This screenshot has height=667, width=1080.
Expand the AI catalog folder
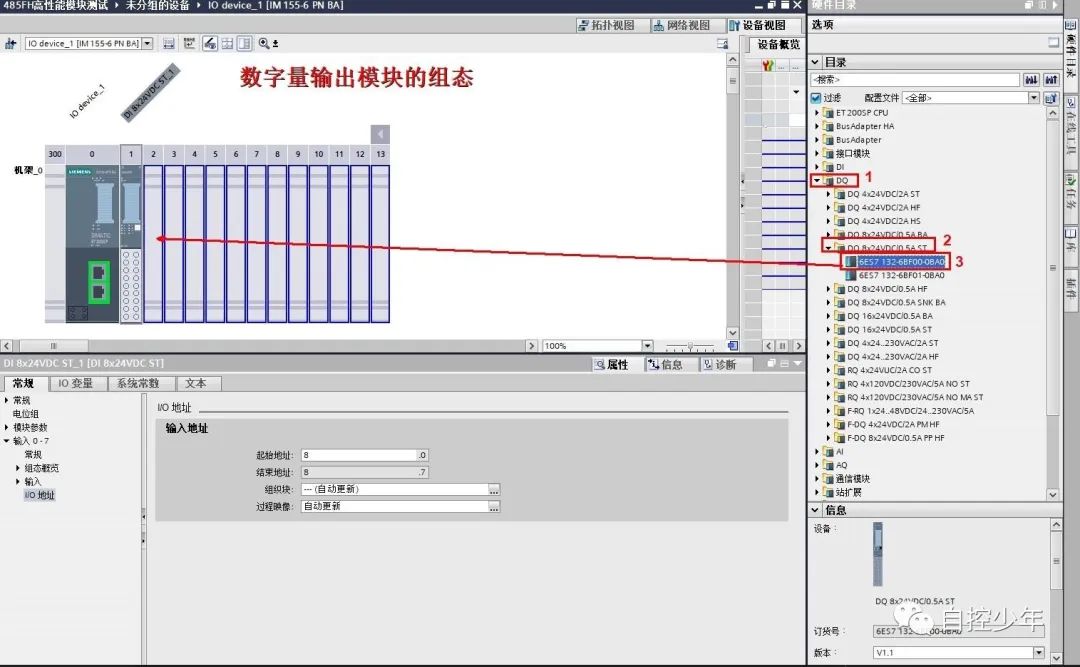click(x=817, y=451)
